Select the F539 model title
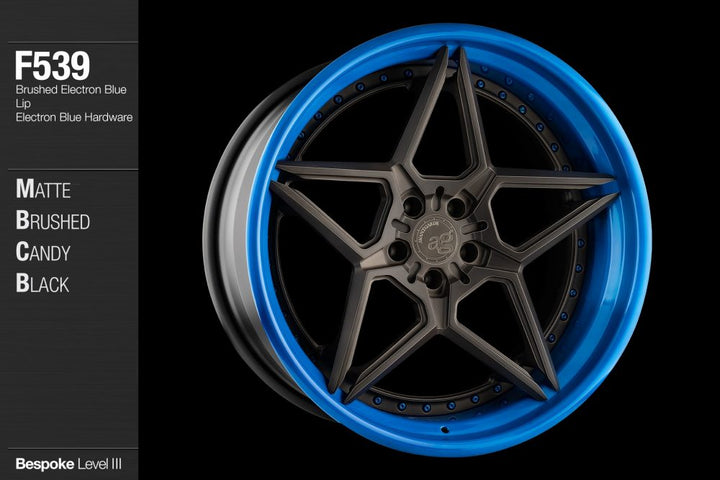 pos(52,66)
